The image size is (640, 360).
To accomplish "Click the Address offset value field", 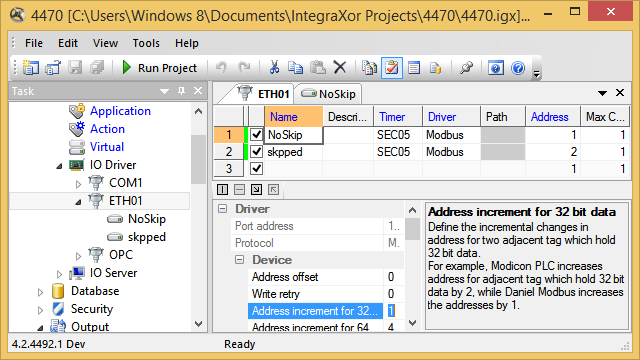I will (x=393, y=277).
